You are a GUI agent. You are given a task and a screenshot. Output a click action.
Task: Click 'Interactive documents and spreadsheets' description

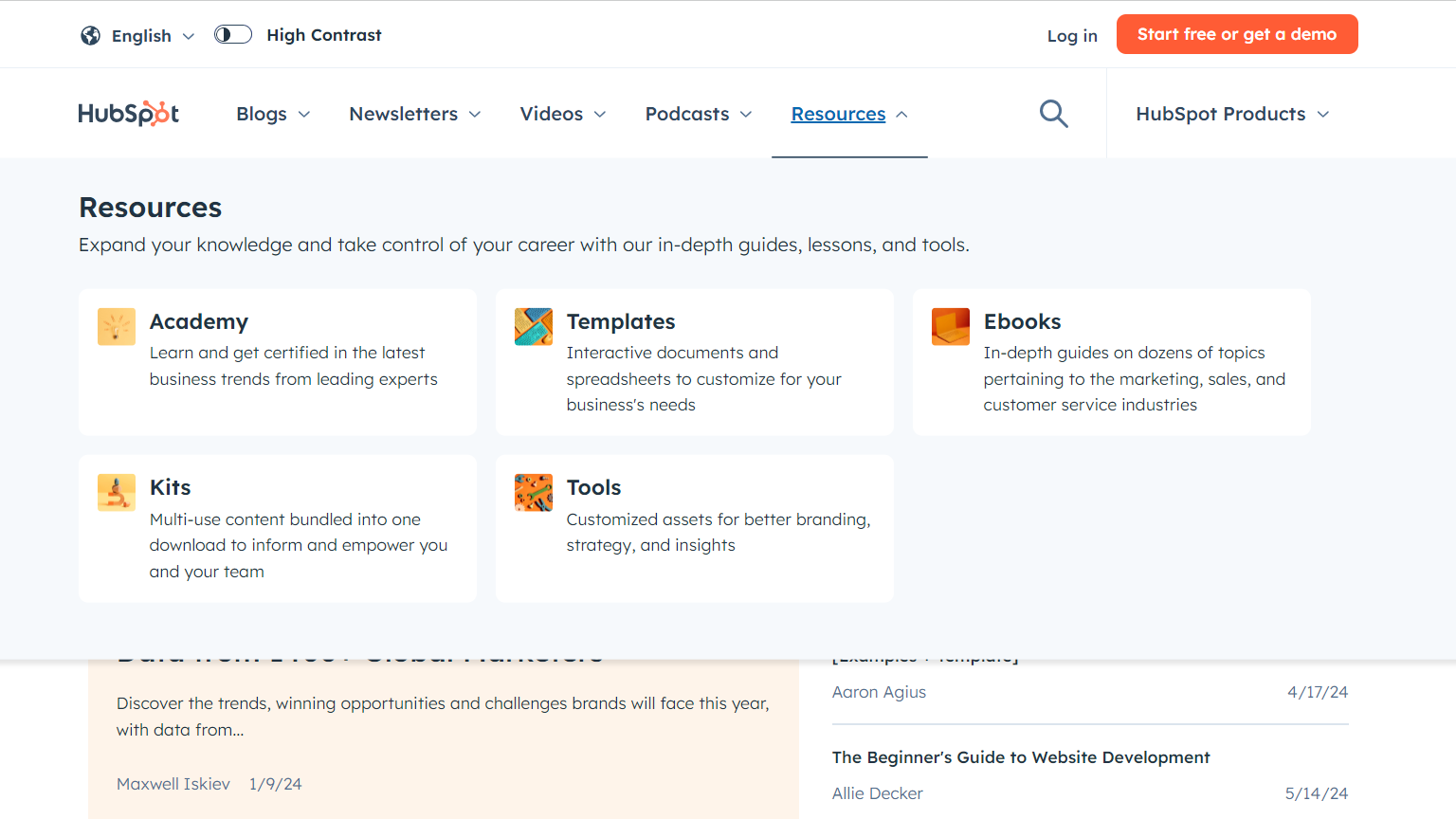pyautogui.click(x=704, y=378)
